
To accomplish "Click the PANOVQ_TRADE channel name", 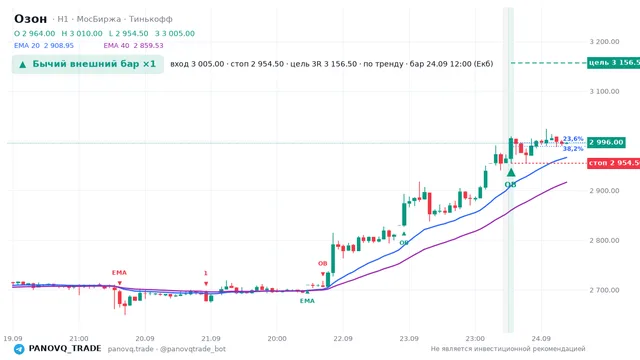I will click(x=65, y=349).
